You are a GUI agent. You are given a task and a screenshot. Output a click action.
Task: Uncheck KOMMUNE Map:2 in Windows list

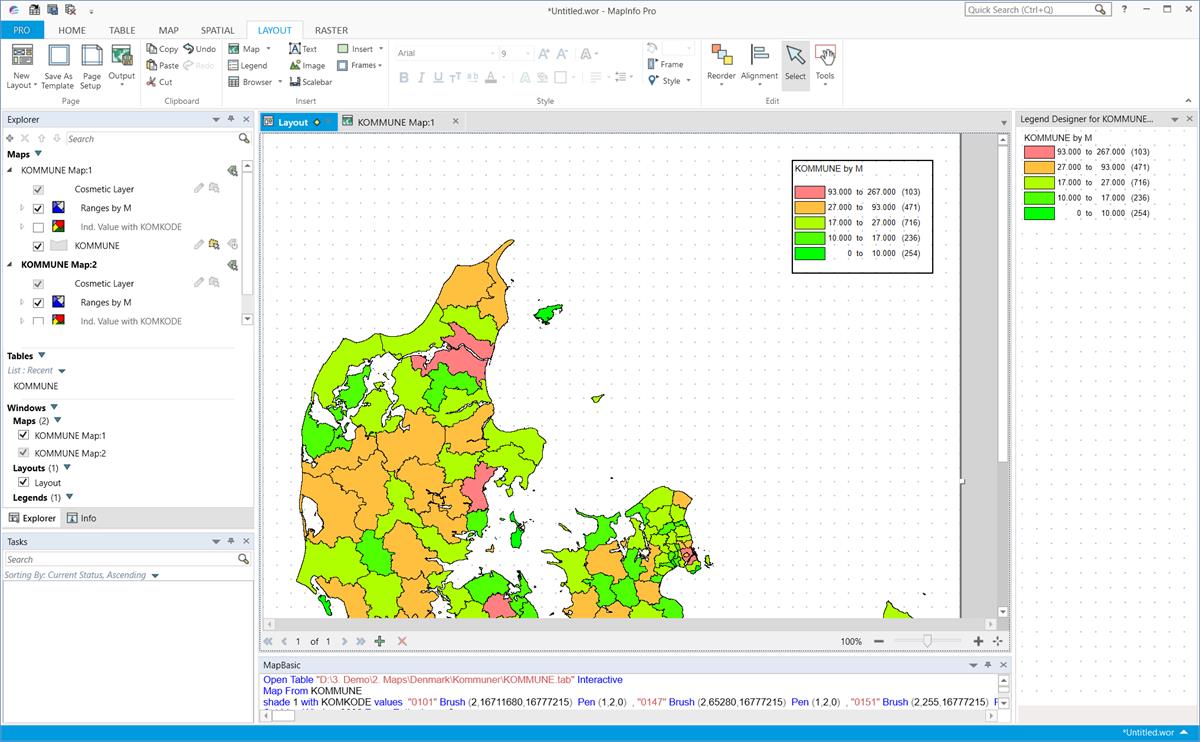(x=24, y=453)
